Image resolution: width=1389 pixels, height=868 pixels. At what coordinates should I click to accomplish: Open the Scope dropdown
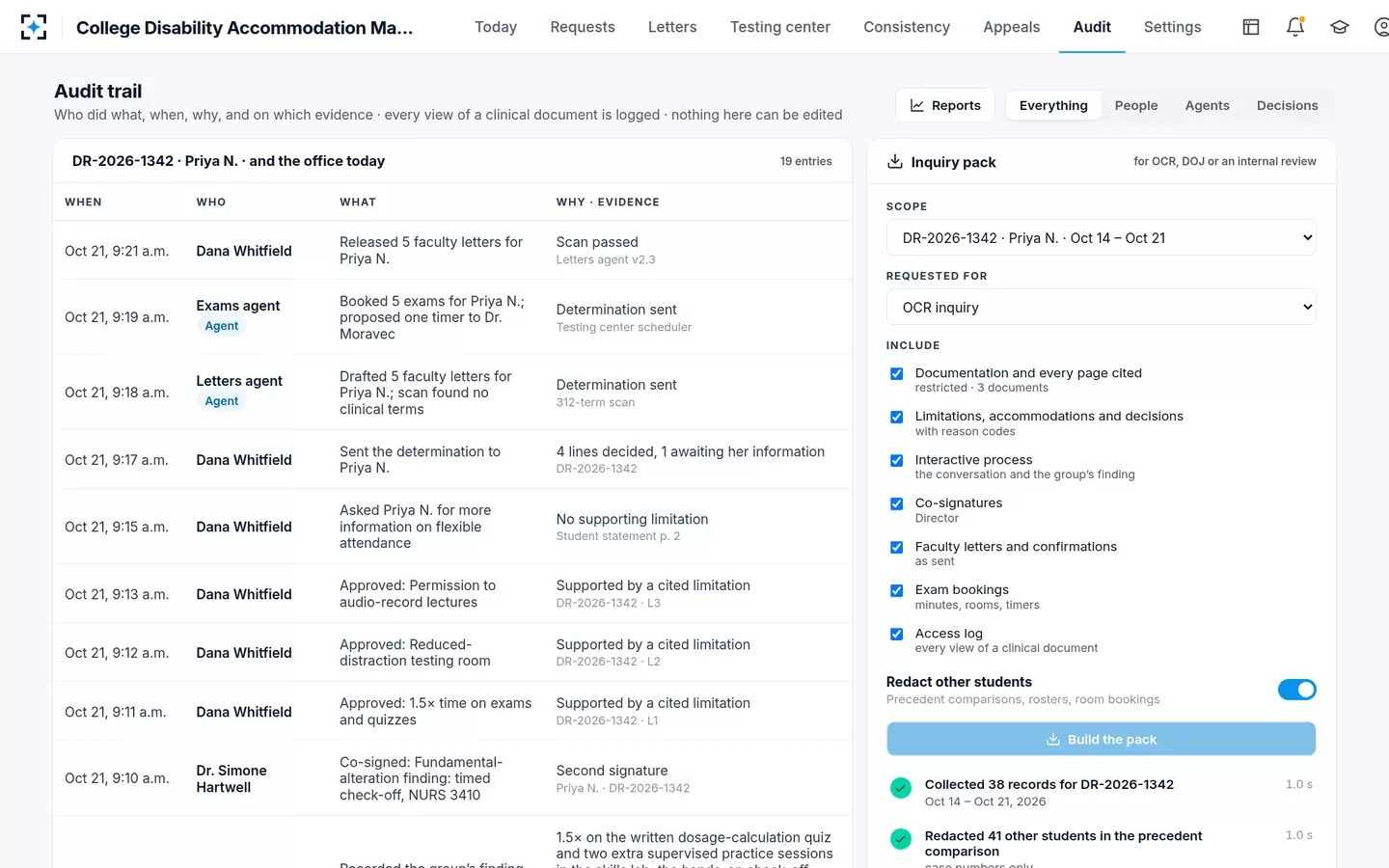click(x=1101, y=238)
